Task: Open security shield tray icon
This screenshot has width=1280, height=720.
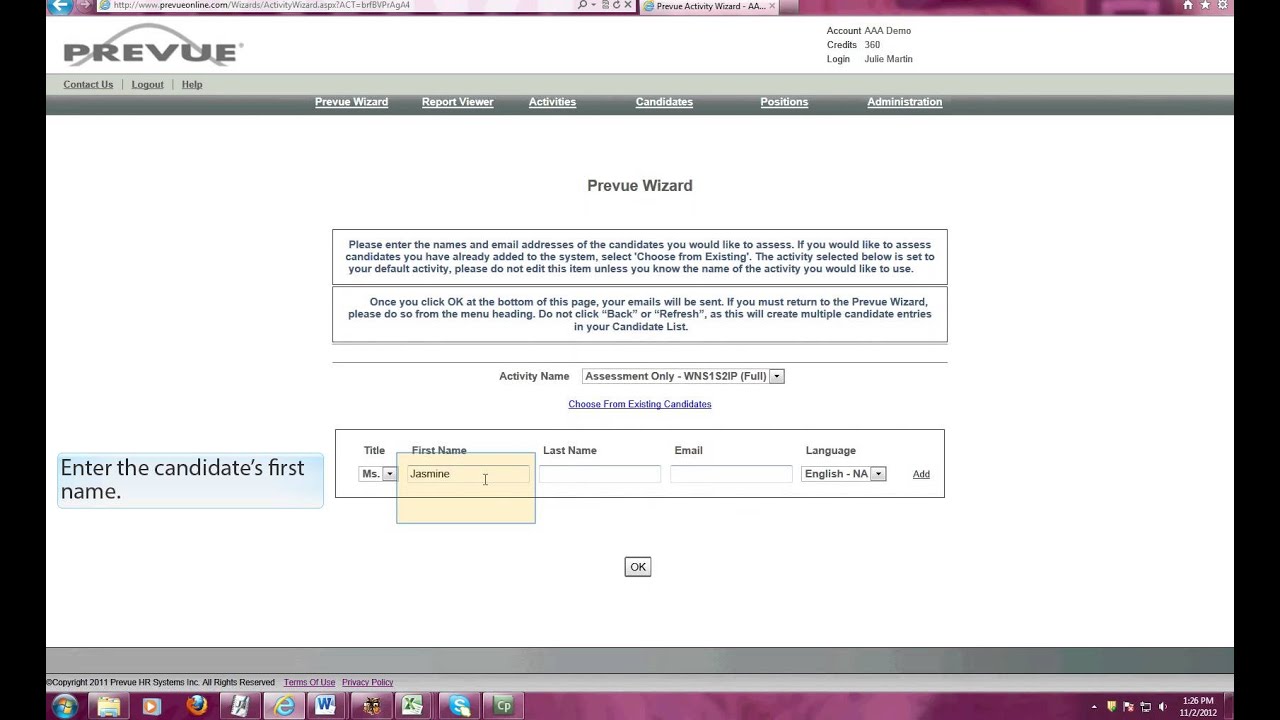Action: [1111, 707]
